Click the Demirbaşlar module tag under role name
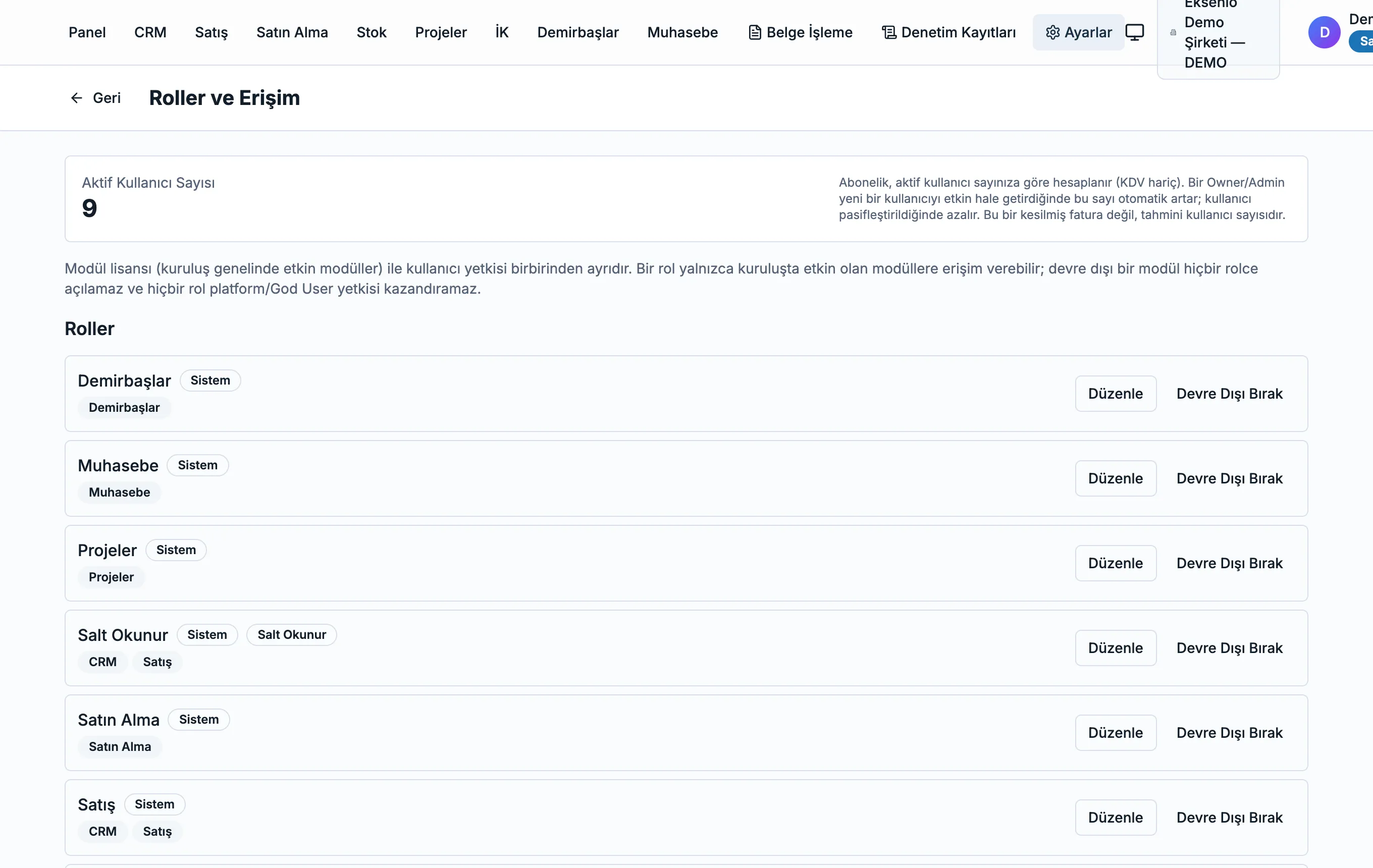 click(124, 408)
